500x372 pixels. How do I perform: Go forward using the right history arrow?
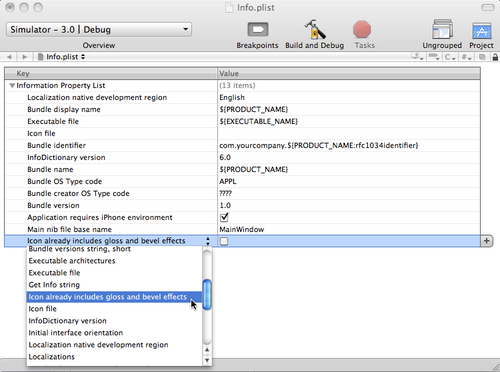point(24,57)
